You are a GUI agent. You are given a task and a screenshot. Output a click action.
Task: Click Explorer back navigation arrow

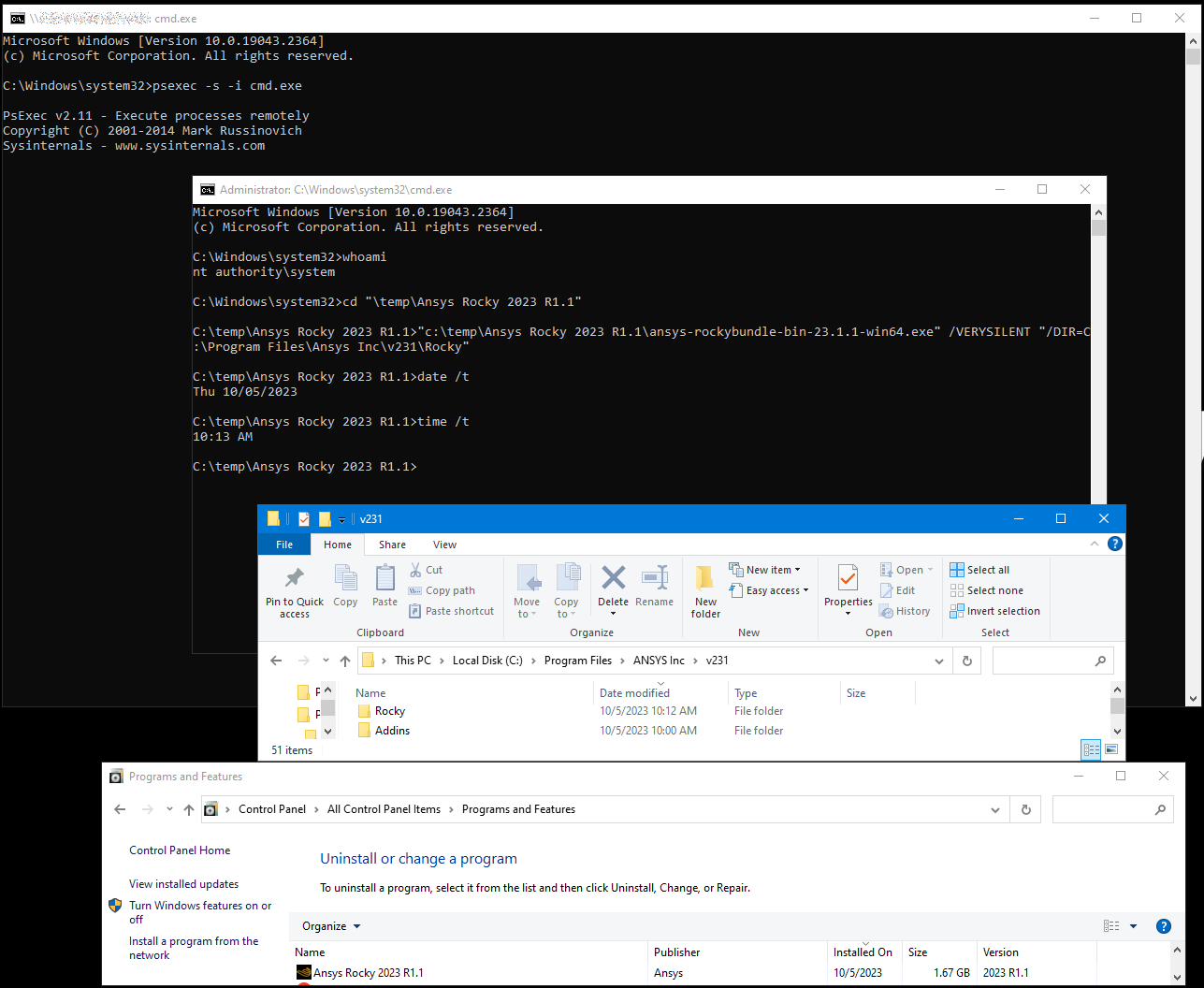(x=276, y=661)
